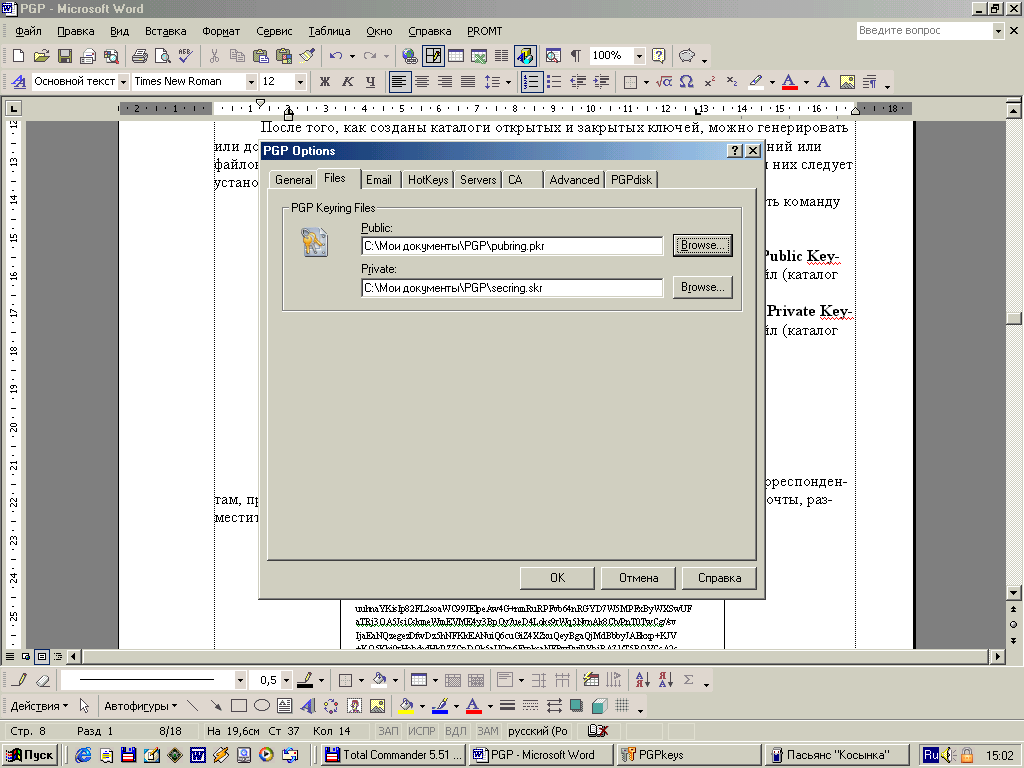Screen dimensions: 1024x768
Task: Select fill color bucket on drawing toolbar
Action: pos(406,706)
